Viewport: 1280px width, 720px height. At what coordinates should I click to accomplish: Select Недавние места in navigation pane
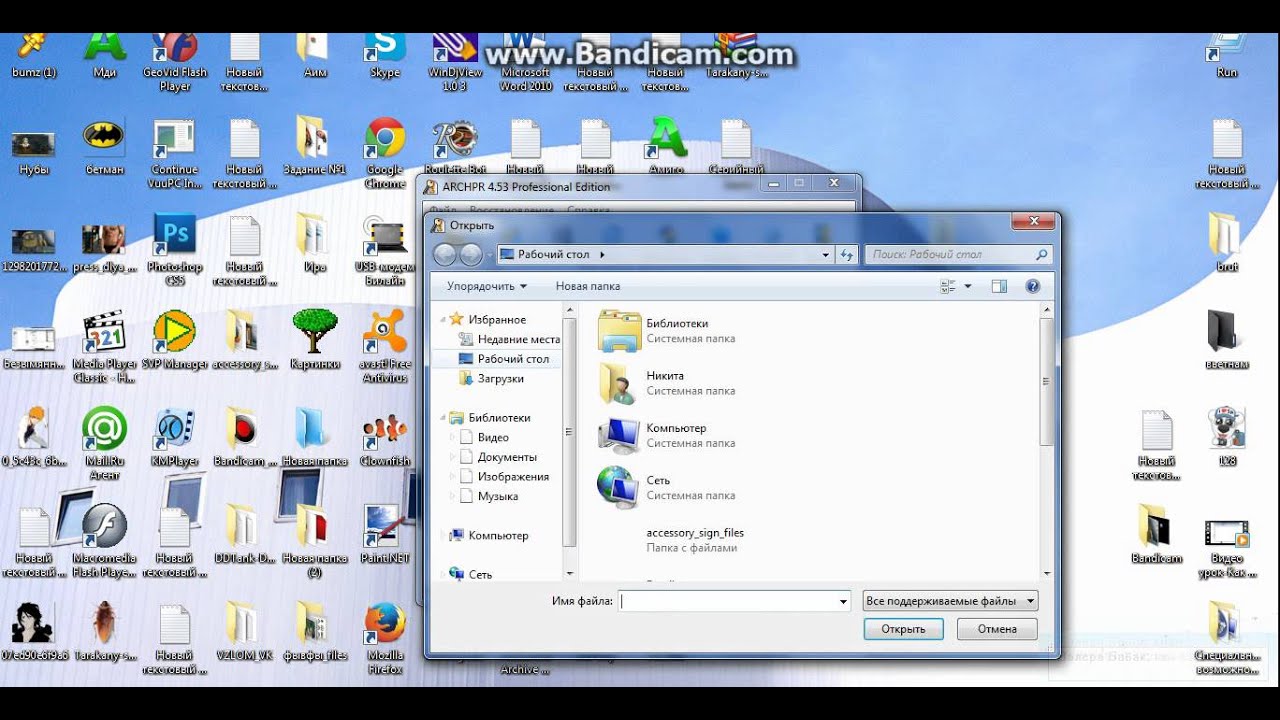point(509,340)
